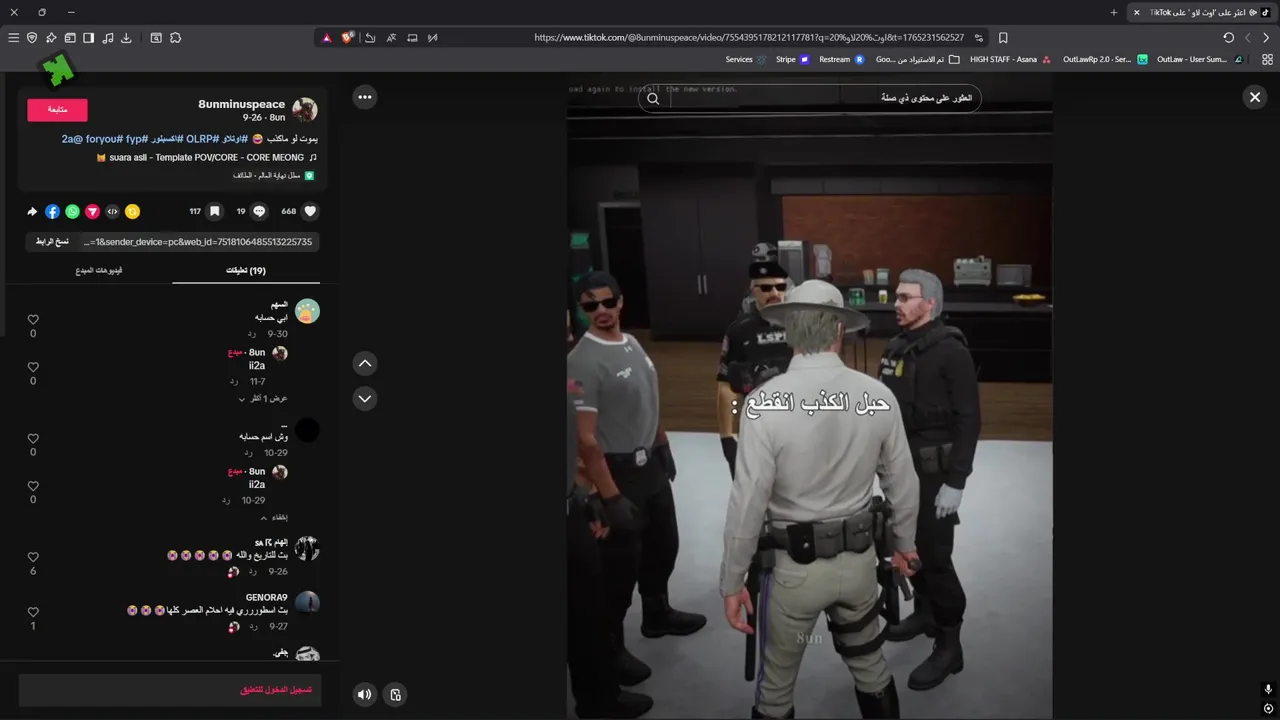Bookmark this page icon

pos(1003,38)
